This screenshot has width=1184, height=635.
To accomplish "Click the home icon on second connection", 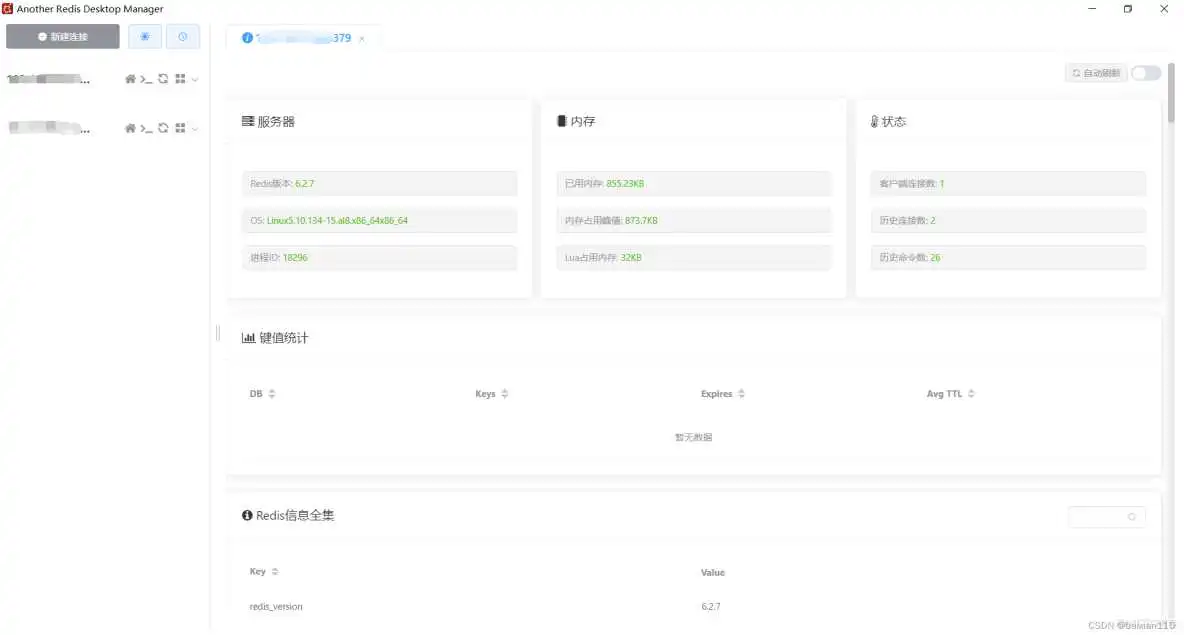I will click(131, 128).
